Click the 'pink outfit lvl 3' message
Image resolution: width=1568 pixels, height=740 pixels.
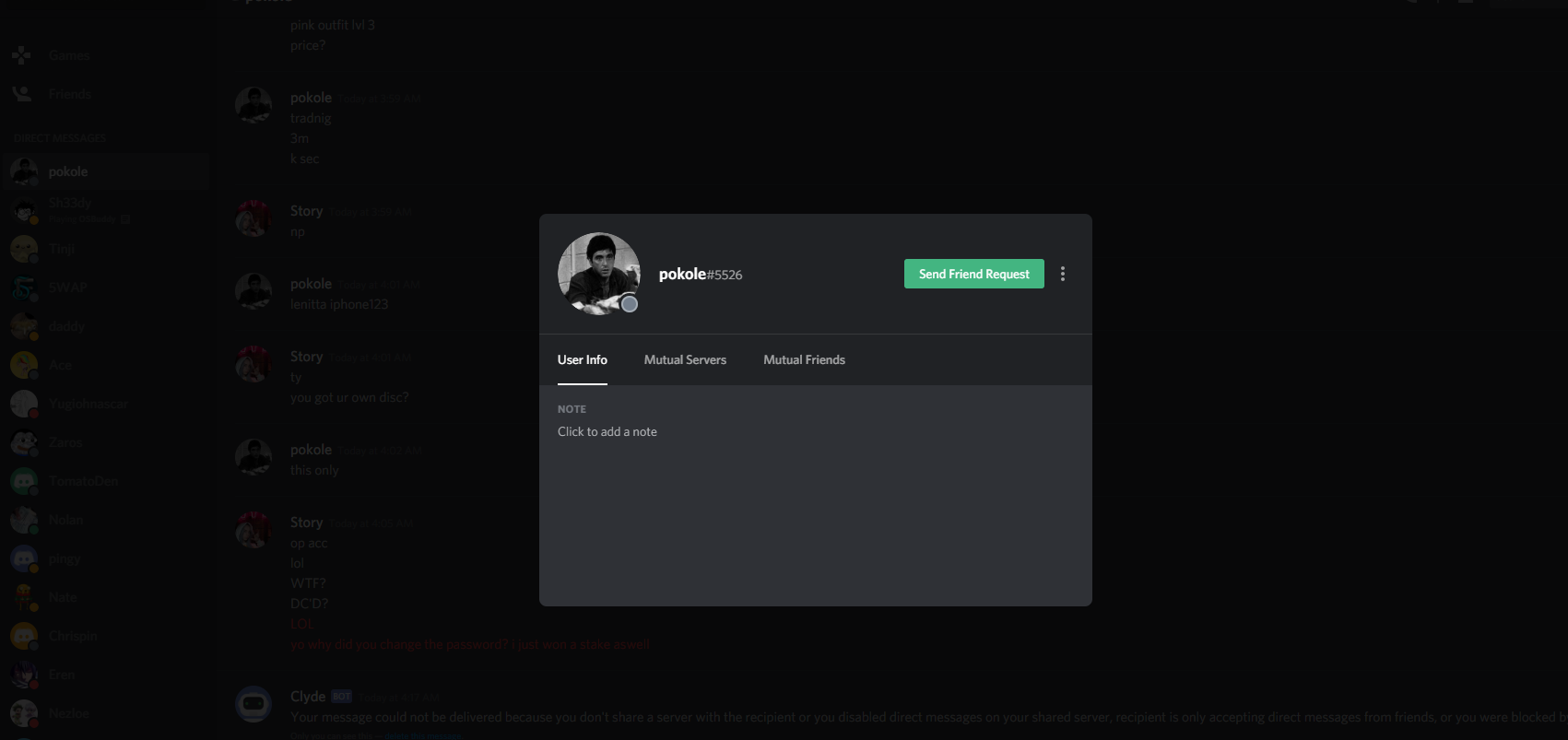click(x=333, y=25)
